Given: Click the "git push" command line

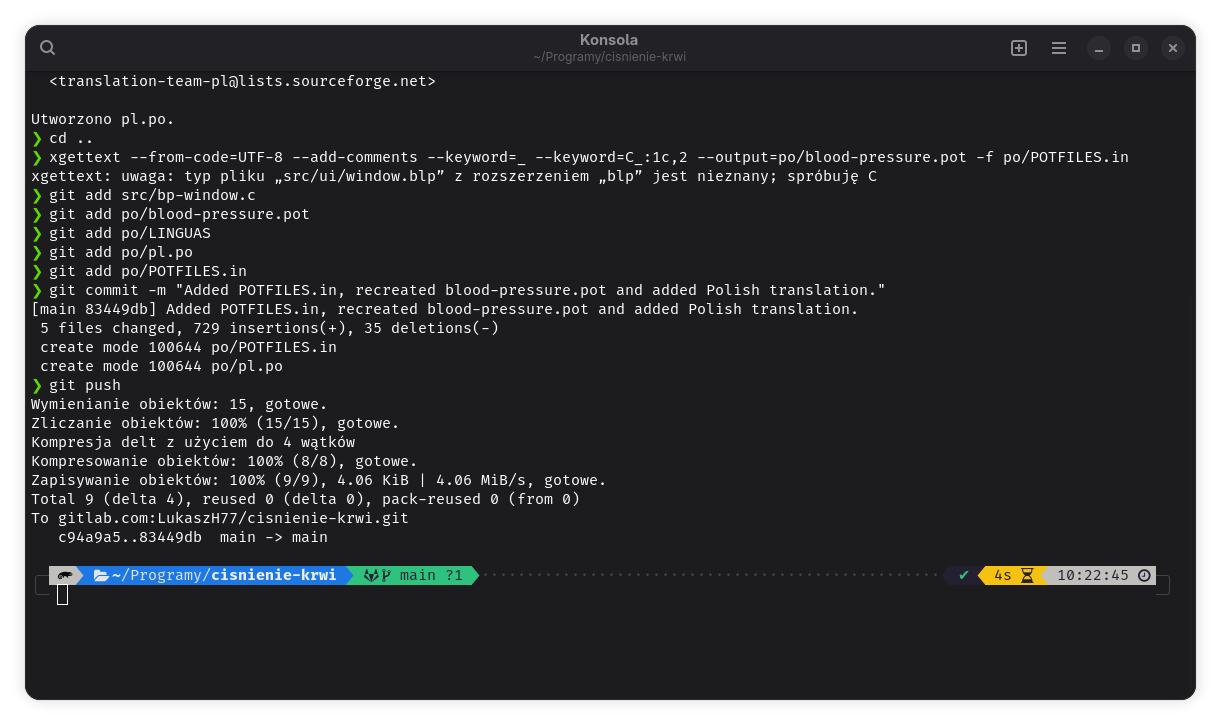Looking at the screenshot, I should 84,385.
